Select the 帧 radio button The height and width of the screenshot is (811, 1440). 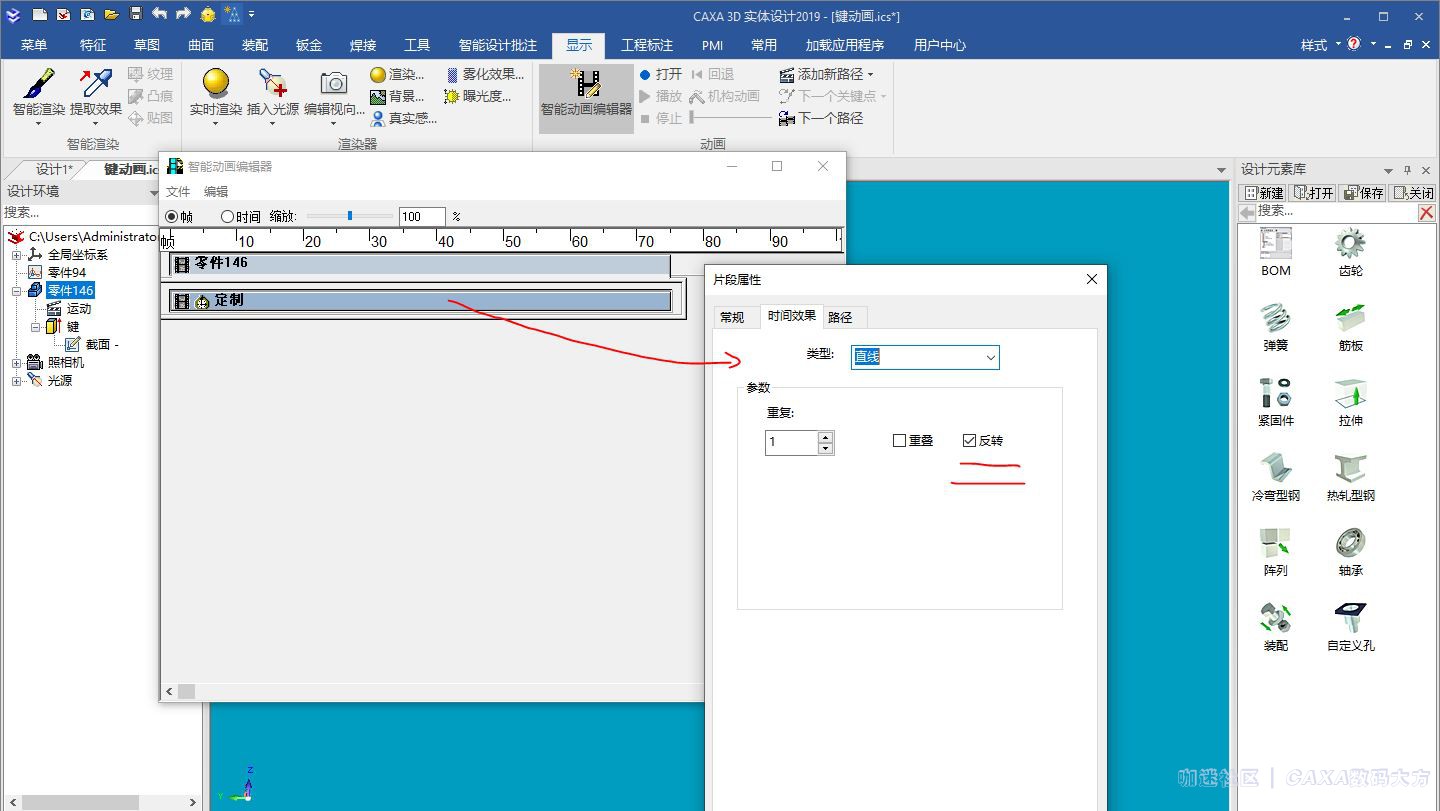[x=171, y=216]
